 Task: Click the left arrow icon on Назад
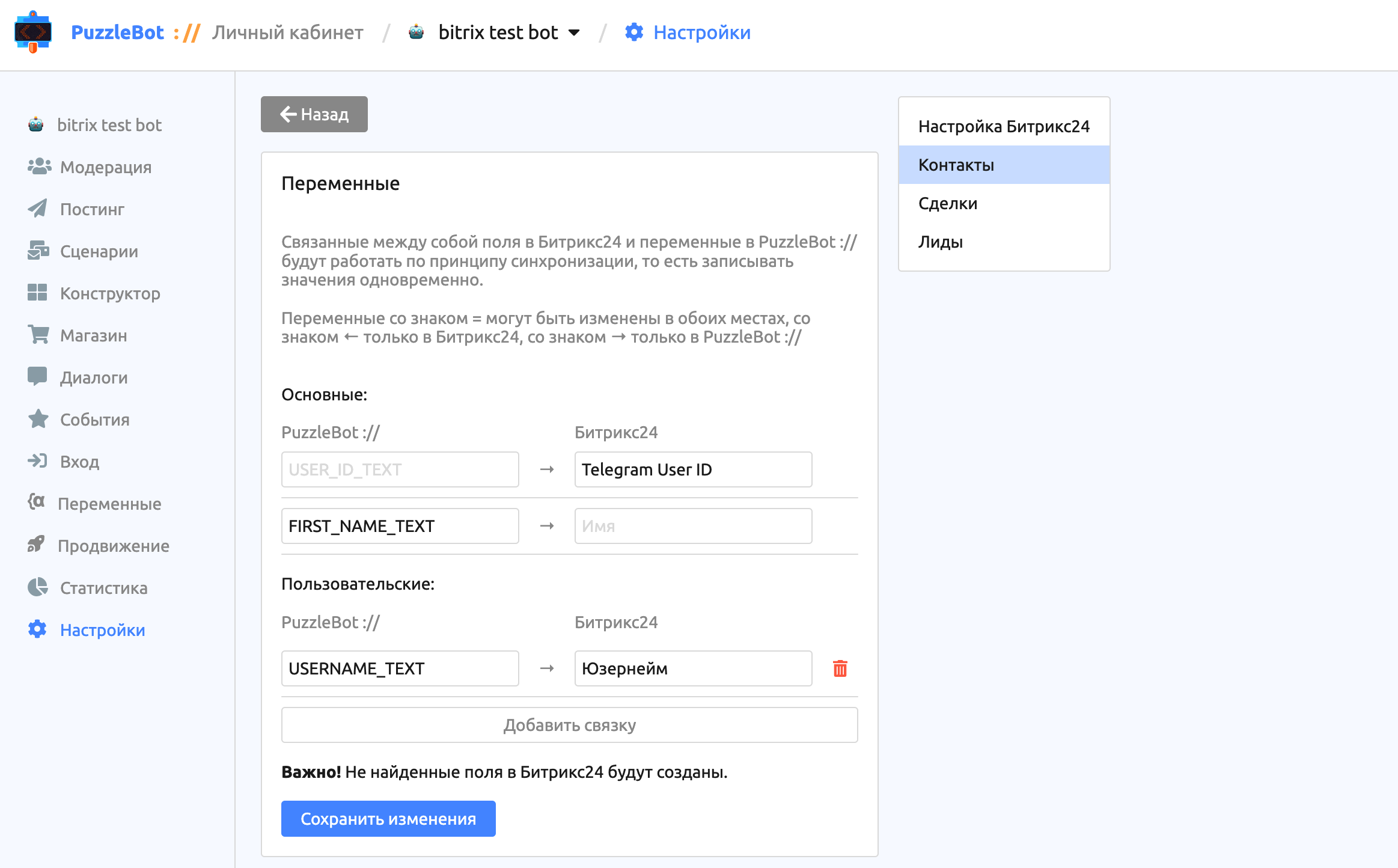288,114
